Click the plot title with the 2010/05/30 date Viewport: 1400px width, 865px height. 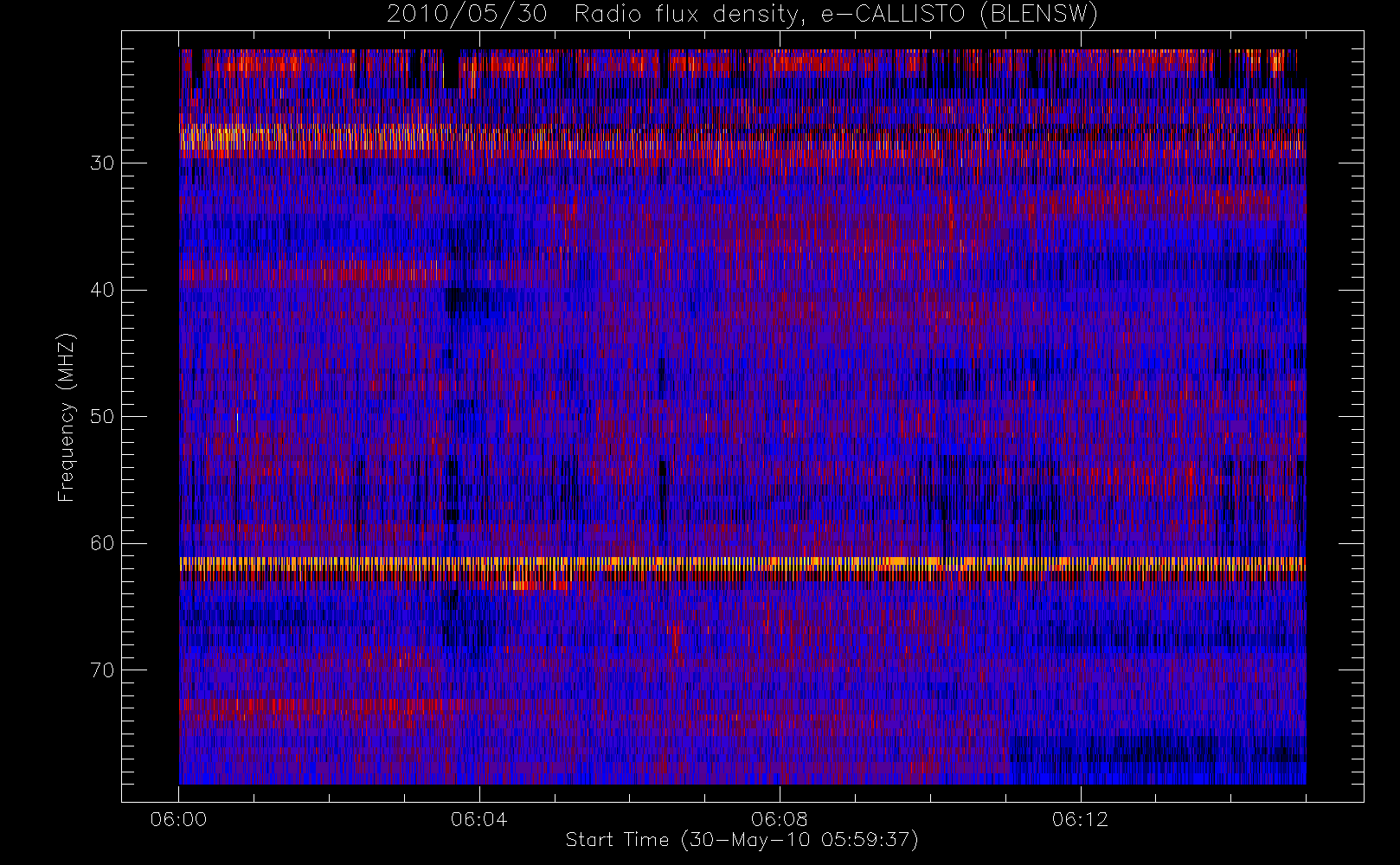[x=742, y=14]
